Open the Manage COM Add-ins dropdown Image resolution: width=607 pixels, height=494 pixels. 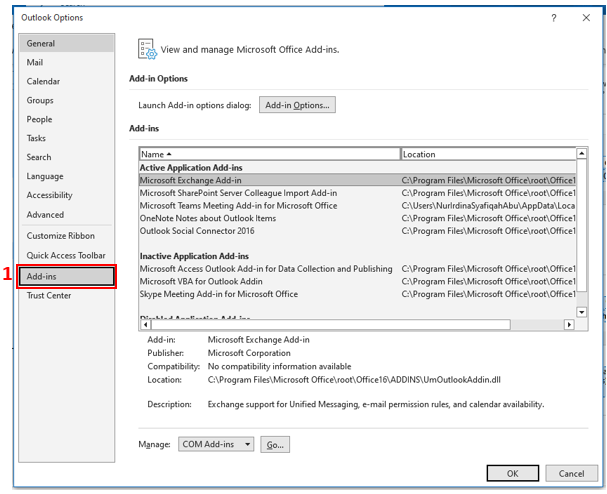click(x=216, y=444)
